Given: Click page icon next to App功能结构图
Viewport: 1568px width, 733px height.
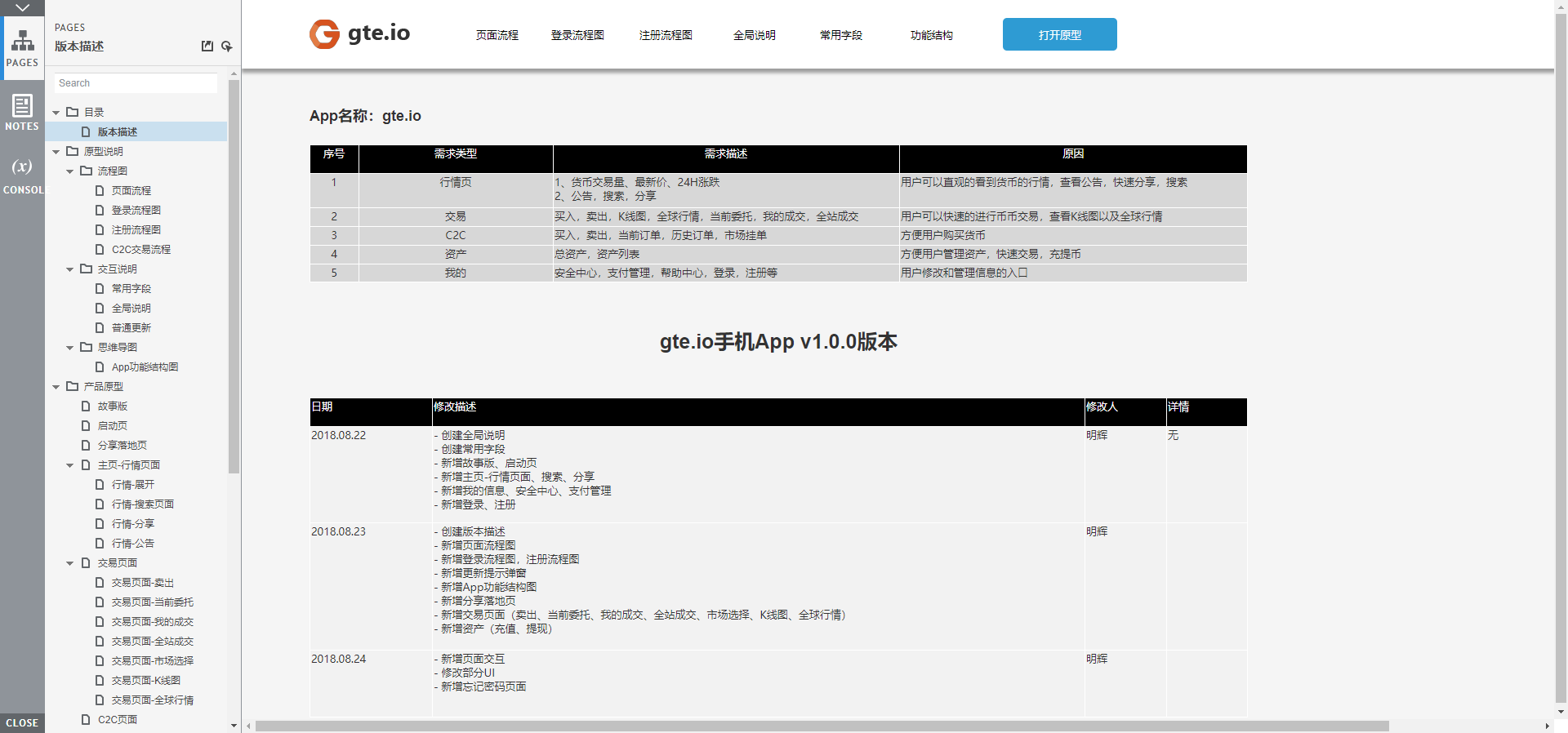Looking at the screenshot, I should pyautogui.click(x=100, y=366).
